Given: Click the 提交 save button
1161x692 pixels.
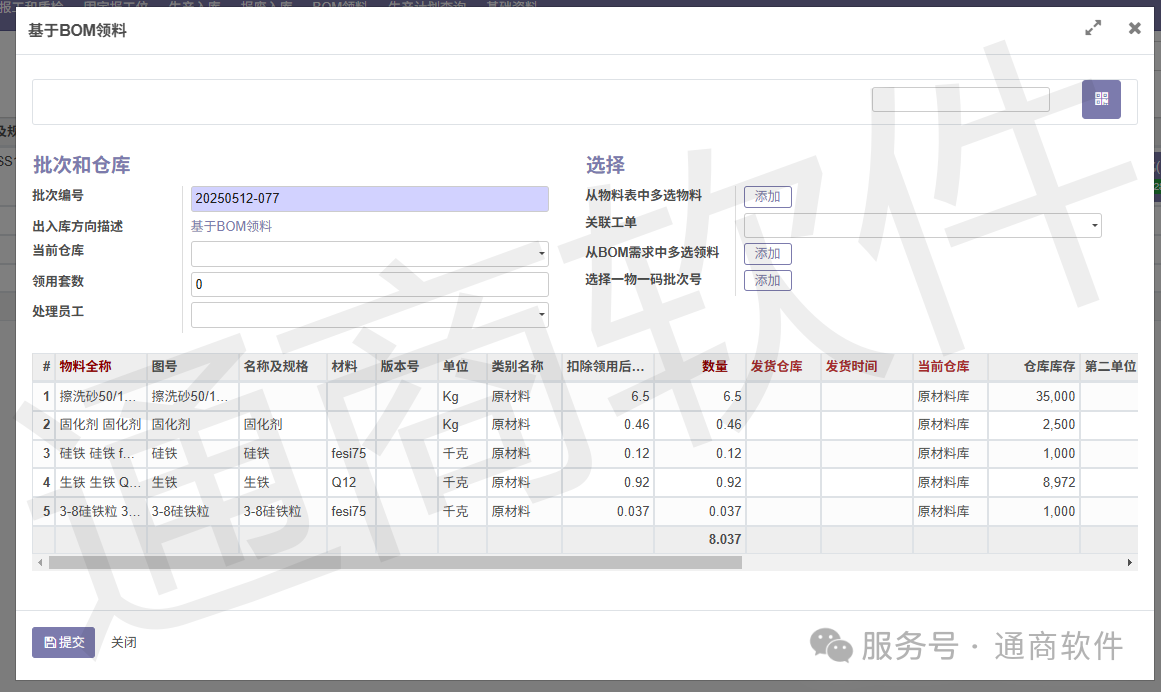Looking at the screenshot, I should point(63,642).
